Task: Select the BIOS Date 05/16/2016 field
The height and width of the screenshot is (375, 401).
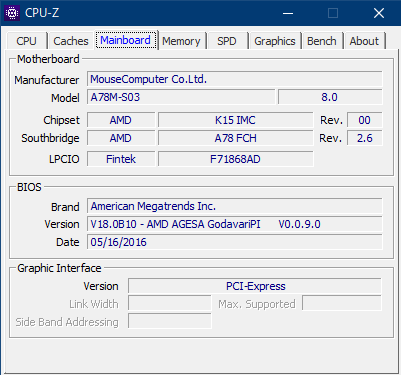Action: coord(235,242)
